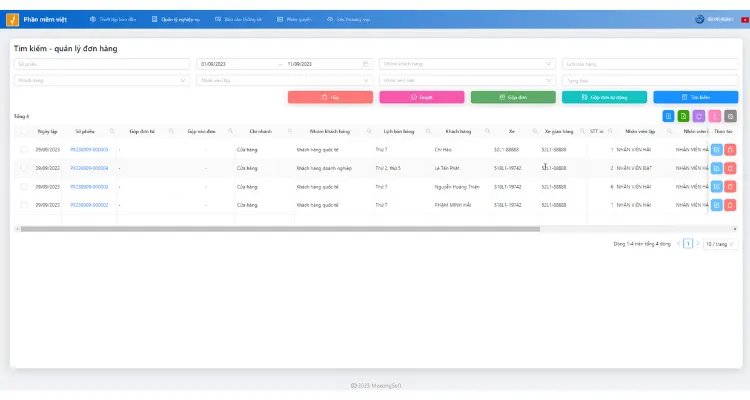Tick the checkbox for the first order row

coord(24,150)
